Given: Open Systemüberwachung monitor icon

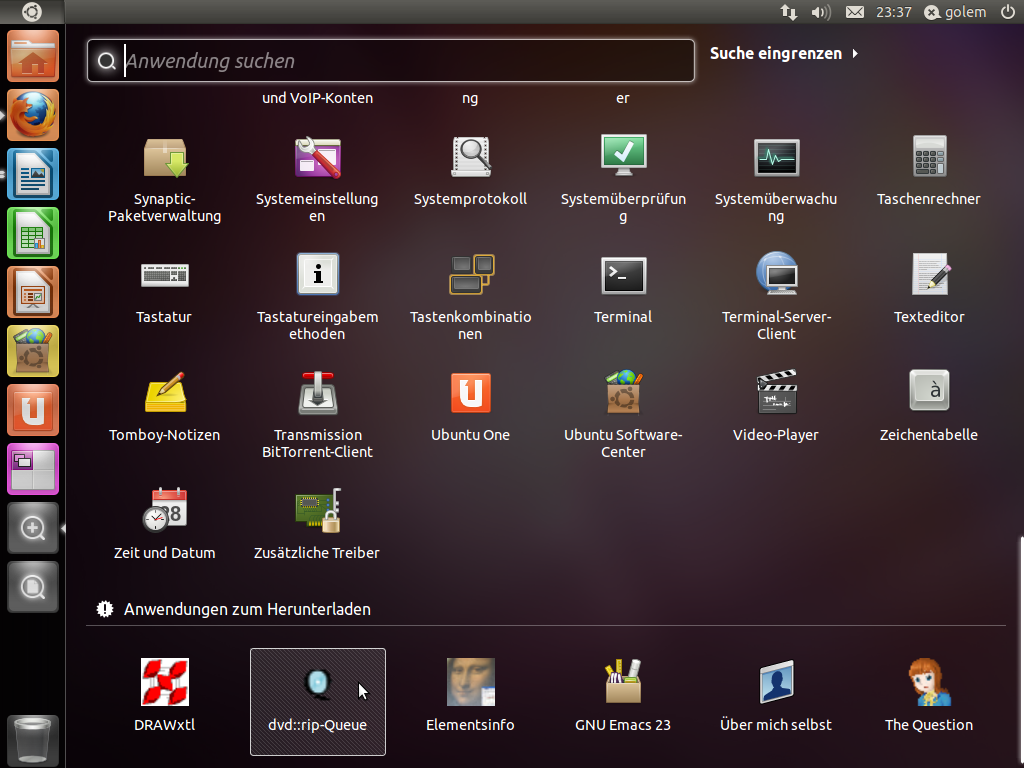Looking at the screenshot, I should click(x=776, y=158).
